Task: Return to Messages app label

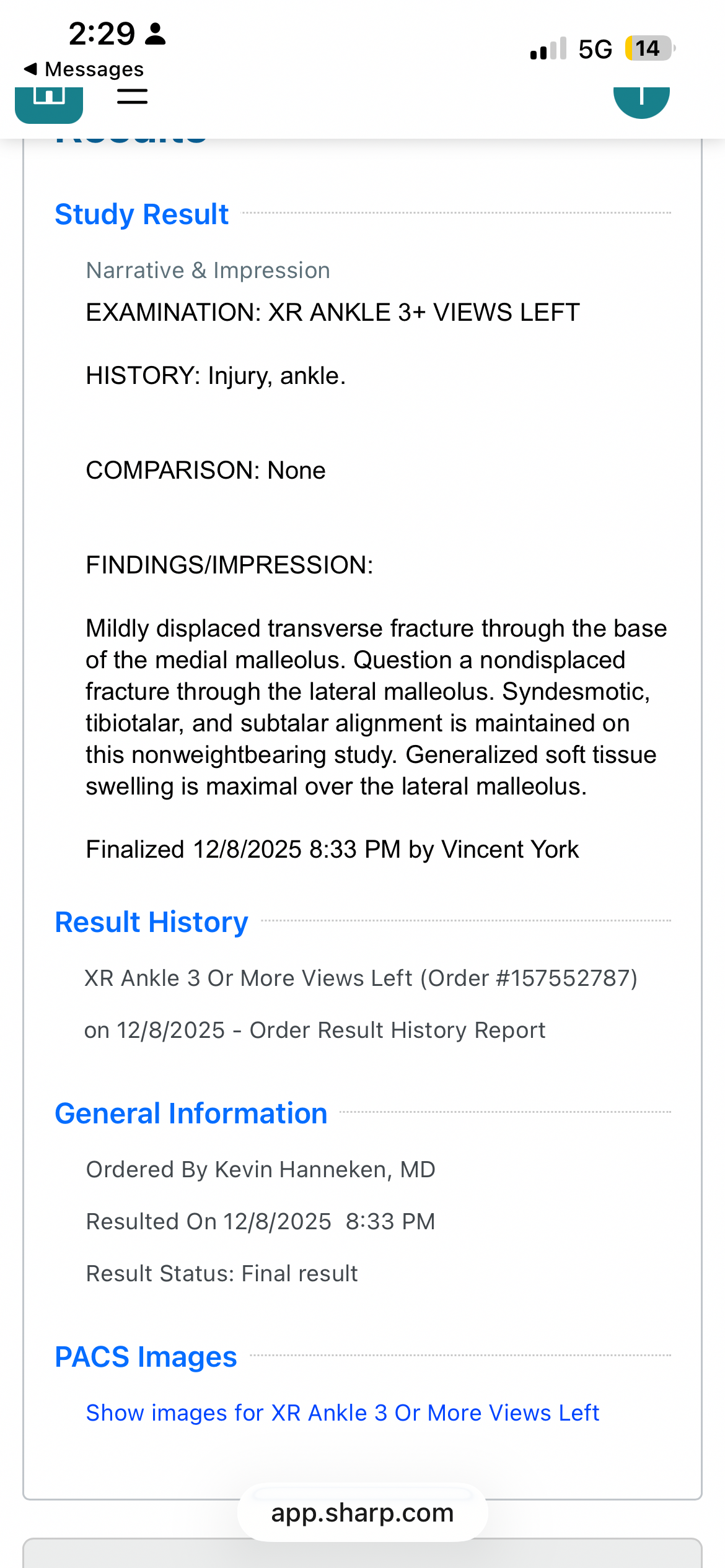Action: tap(94, 69)
